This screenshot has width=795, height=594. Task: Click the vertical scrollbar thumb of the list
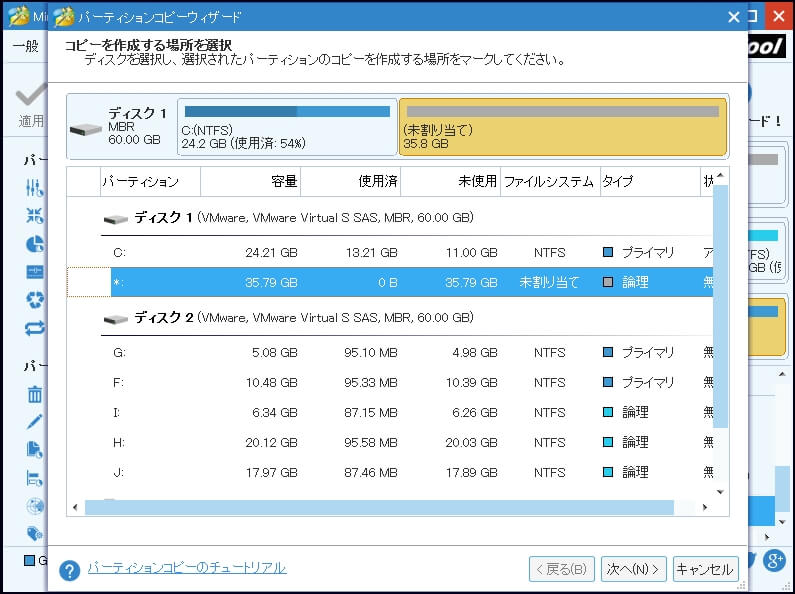pos(720,306)
